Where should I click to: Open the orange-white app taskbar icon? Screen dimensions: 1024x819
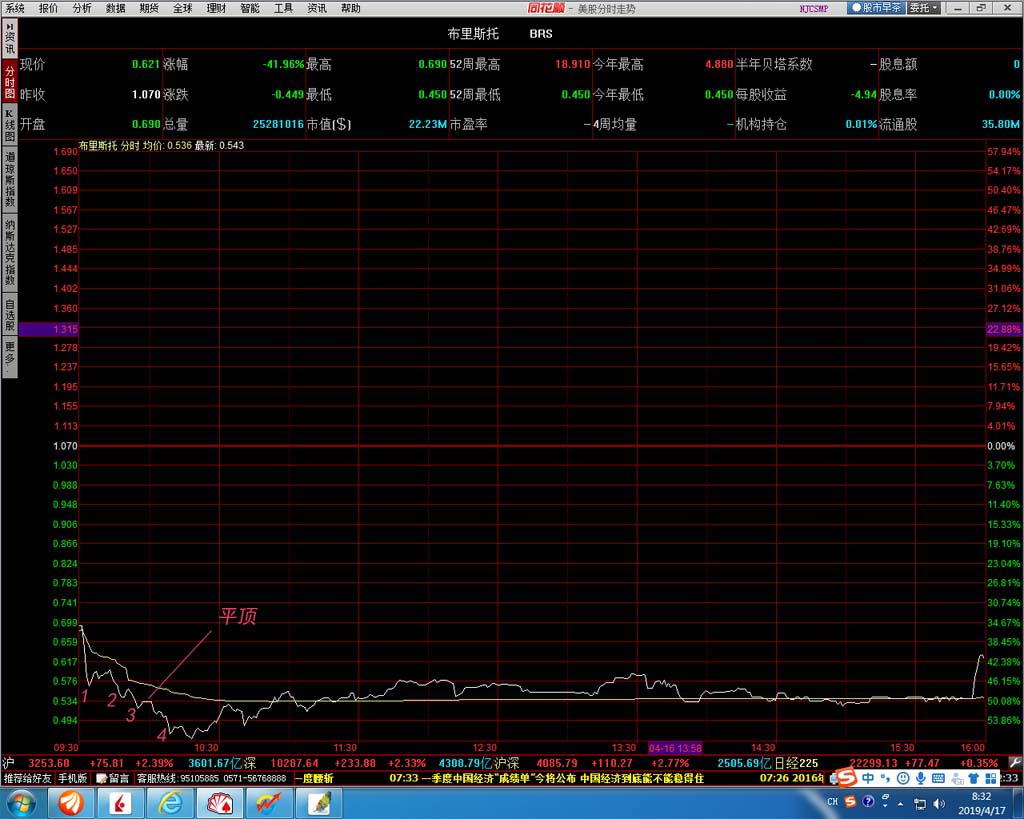tap(71, 803)
